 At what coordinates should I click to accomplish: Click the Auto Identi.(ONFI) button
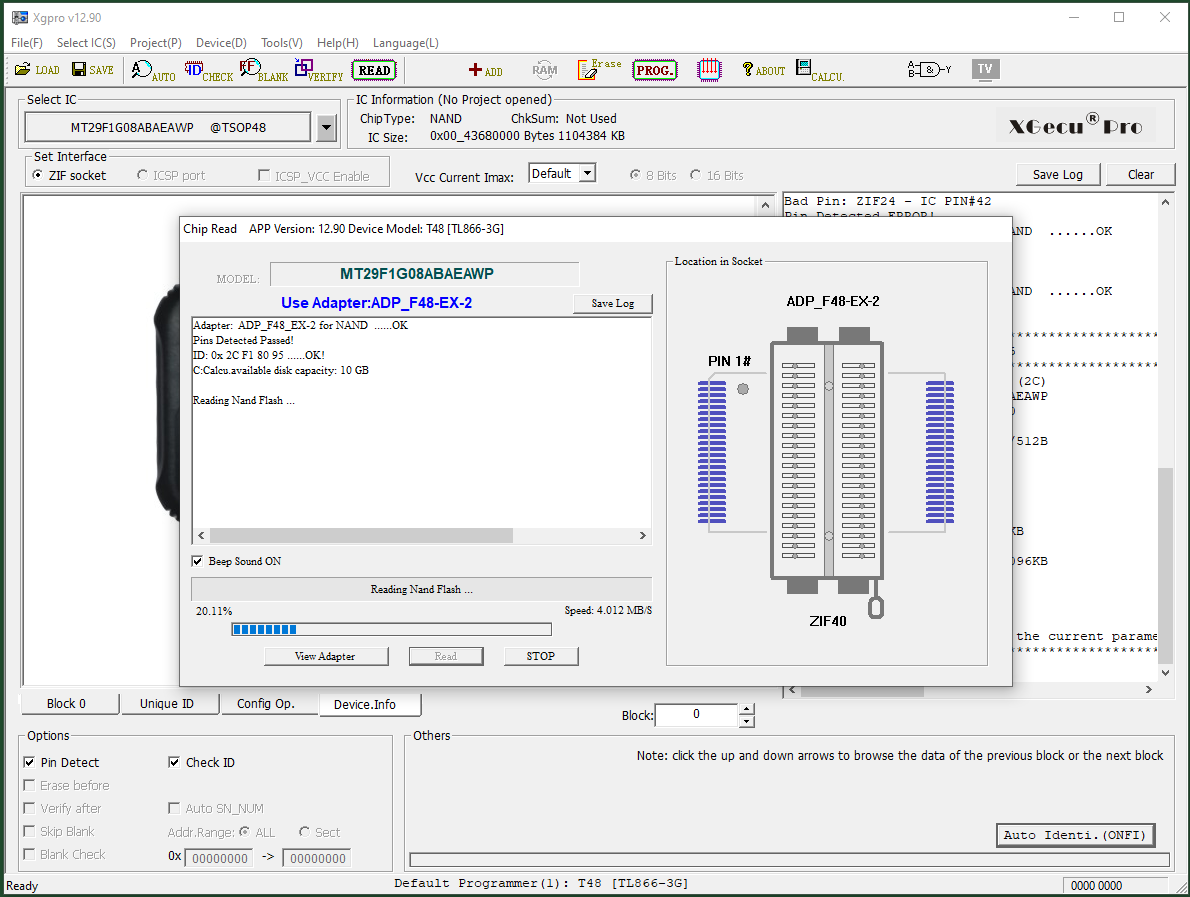point(1075,835)
